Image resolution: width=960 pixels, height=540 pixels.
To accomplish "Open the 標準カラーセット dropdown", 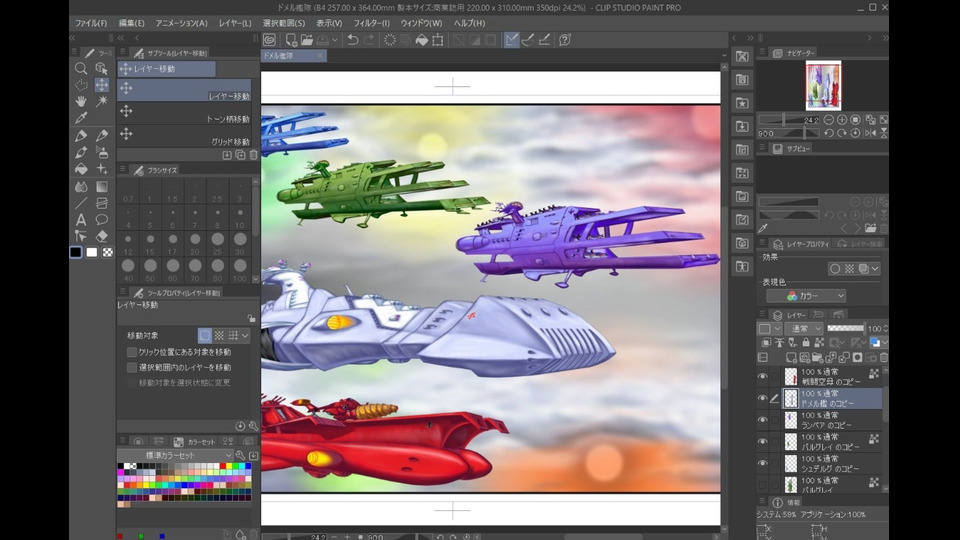I will click(x=174, y=455).
